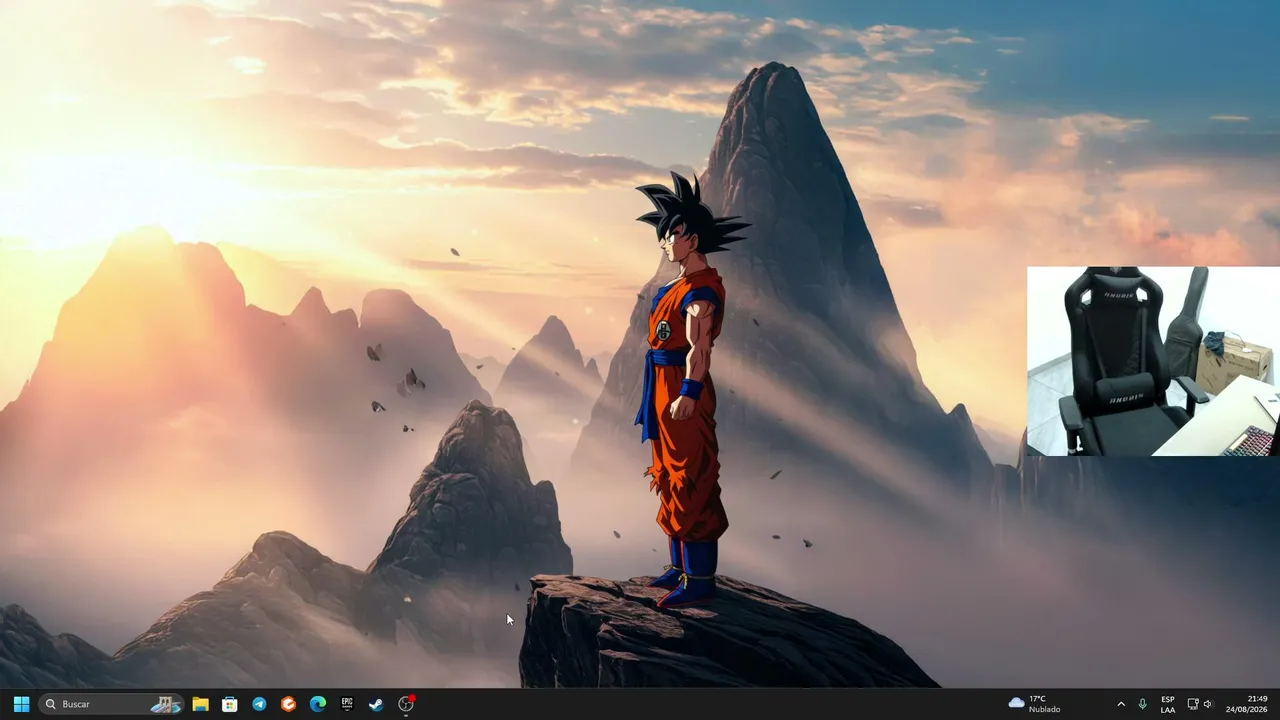Open the Windows Start menu

[21, 704]
